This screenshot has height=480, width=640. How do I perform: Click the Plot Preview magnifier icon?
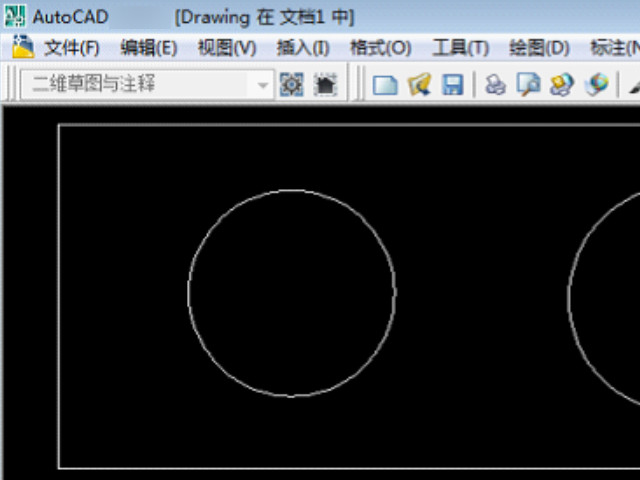pos(529,85)
